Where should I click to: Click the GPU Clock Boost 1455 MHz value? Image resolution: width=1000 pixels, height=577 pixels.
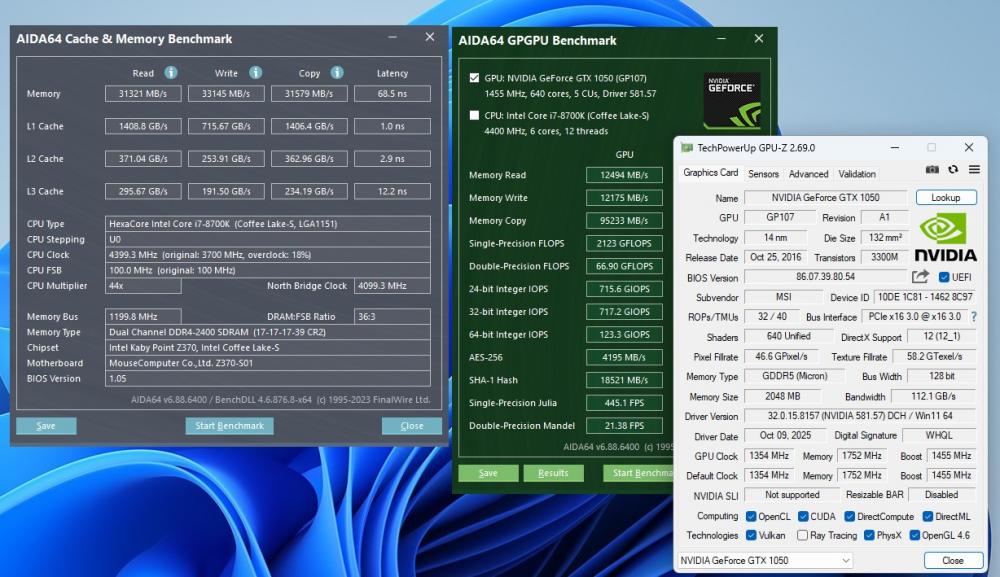pos(951,456)
